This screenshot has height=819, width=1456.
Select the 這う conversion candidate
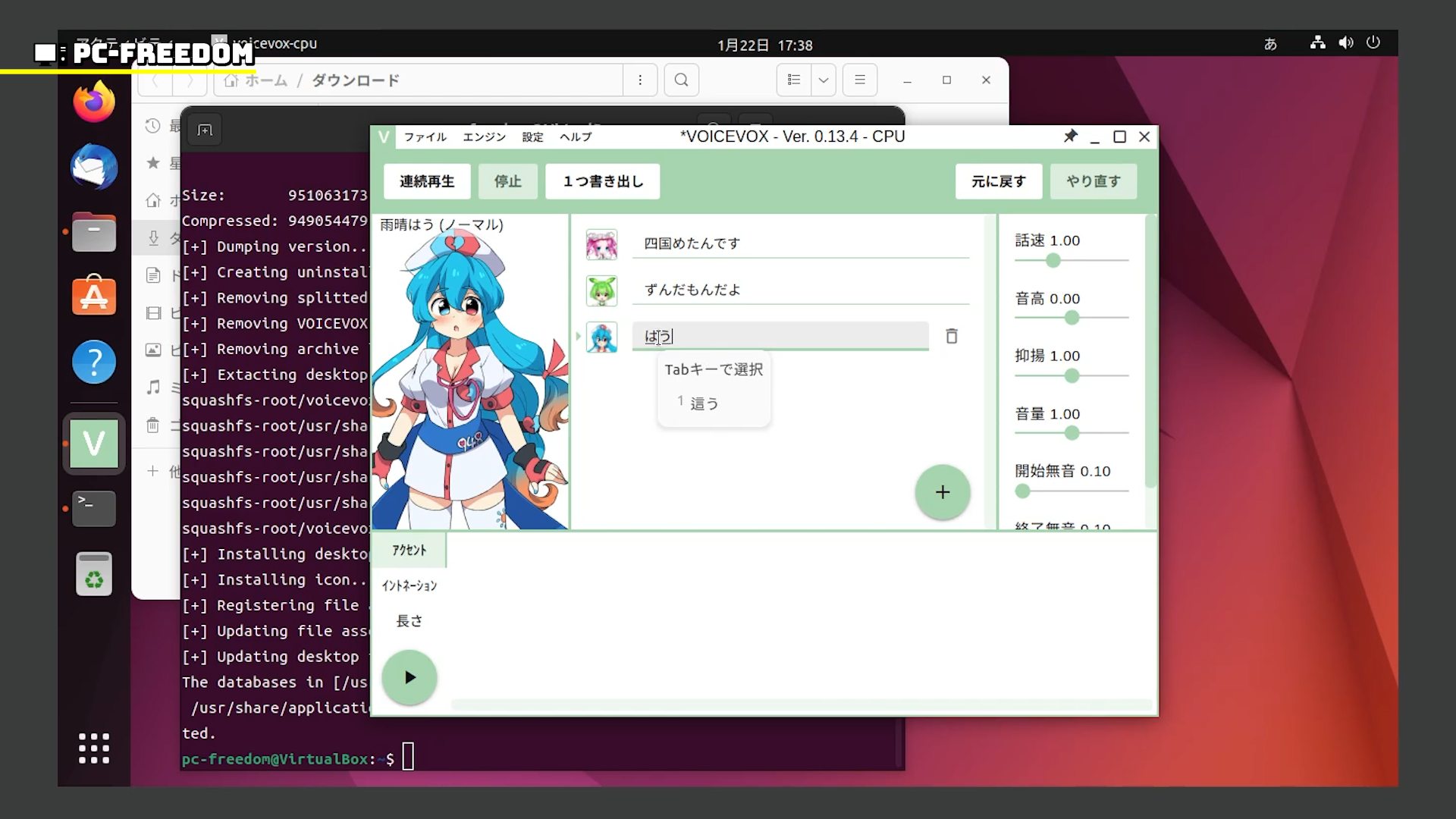tap(704, 404)
